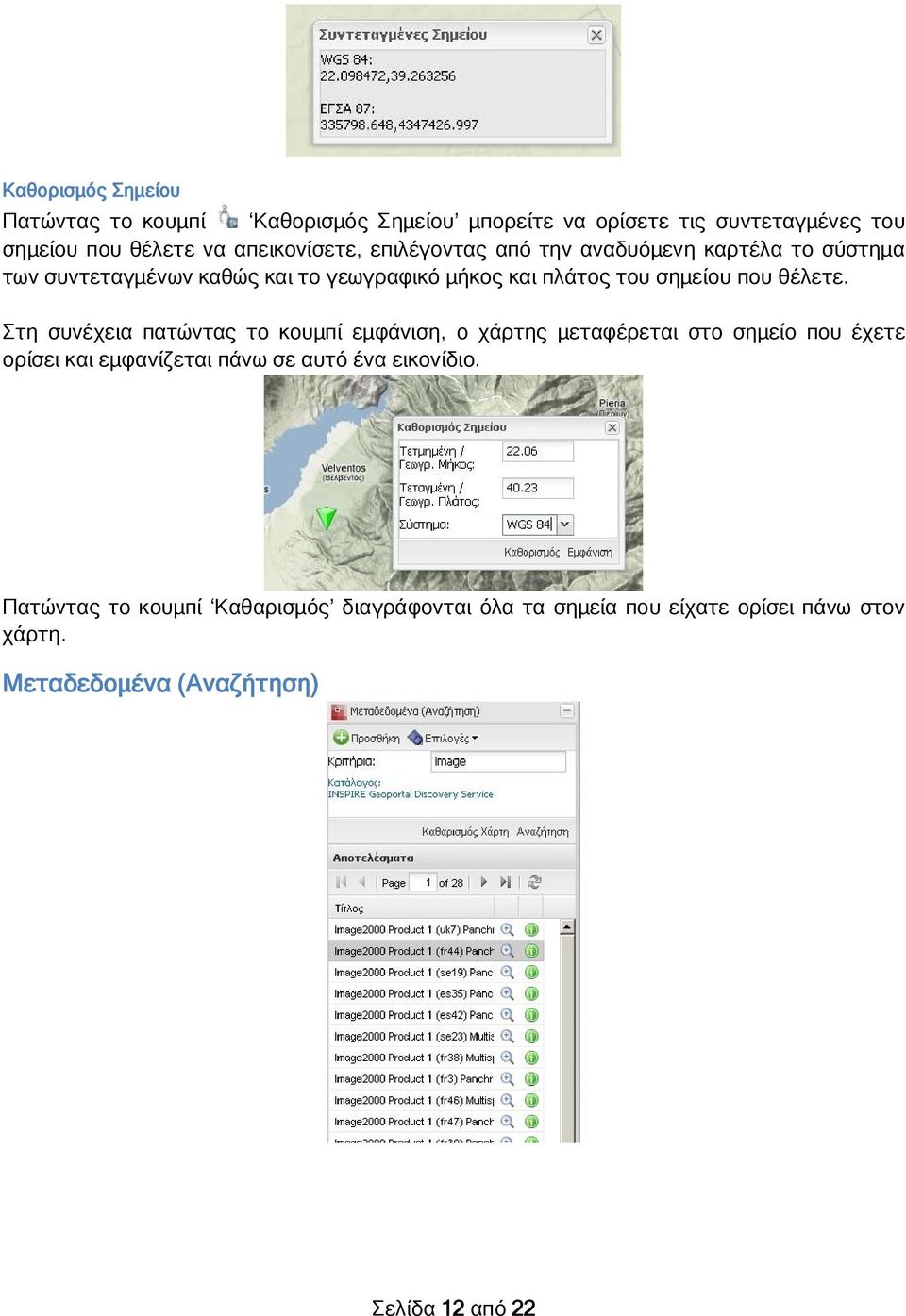Screen dimensions: 906x1316
Task: Zoom to the fr44 product row
Action: pos(507,951)
